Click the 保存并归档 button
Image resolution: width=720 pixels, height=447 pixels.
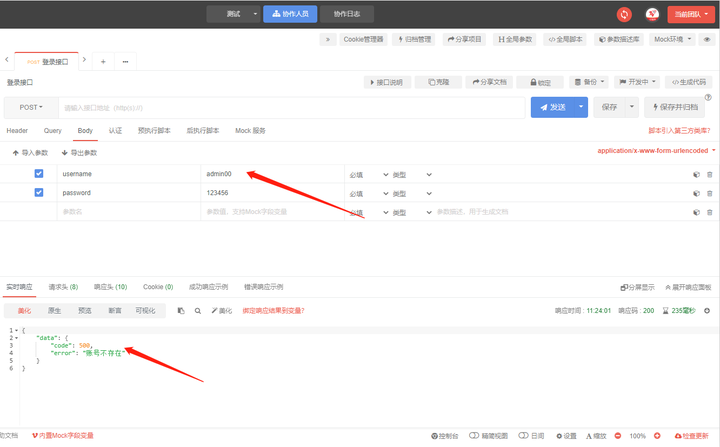coord(675,108)
